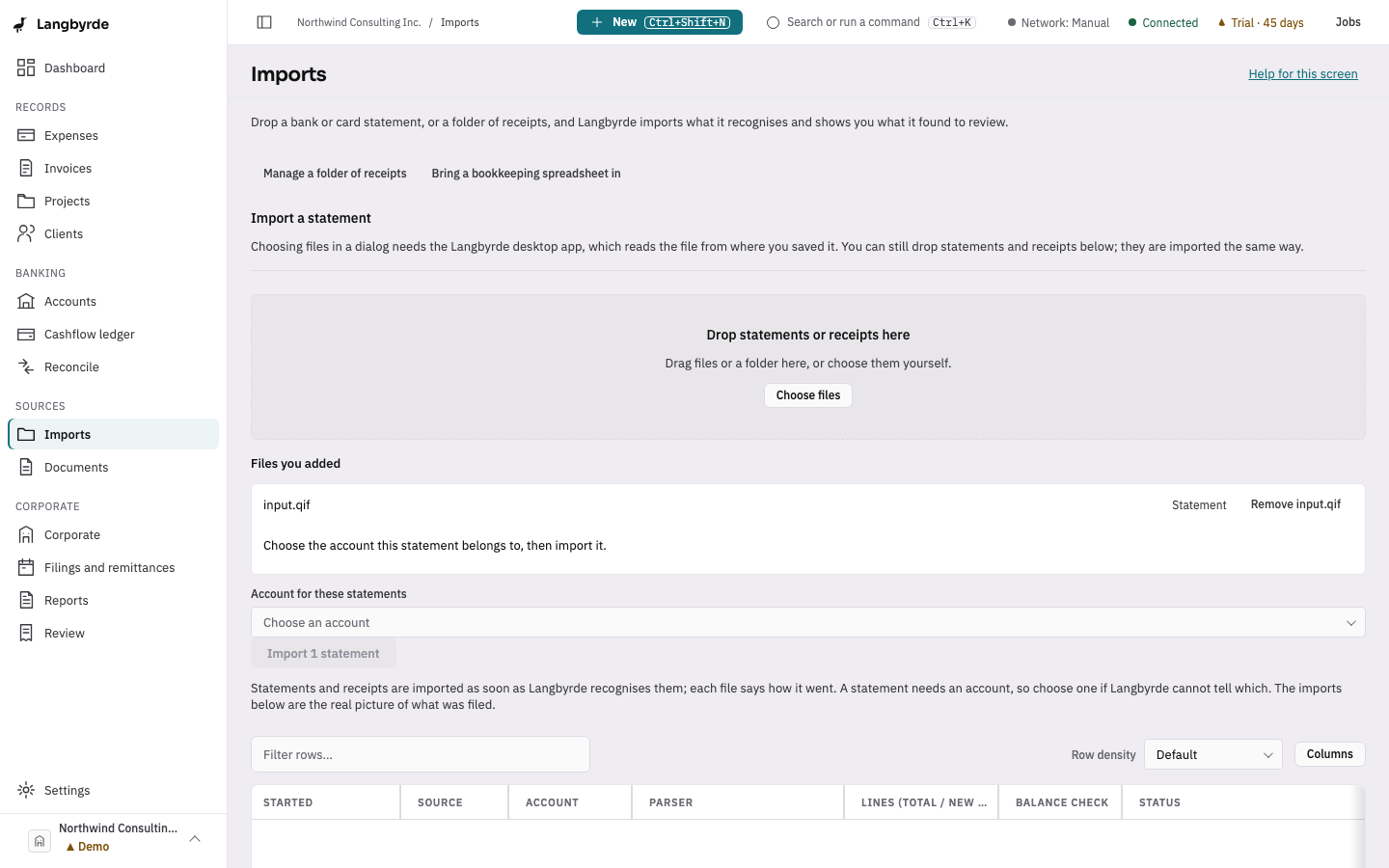The height and width of the screenshot is (868, 1389).
Task: Click the Invoices document icon
Action: (x=26, y=168)
